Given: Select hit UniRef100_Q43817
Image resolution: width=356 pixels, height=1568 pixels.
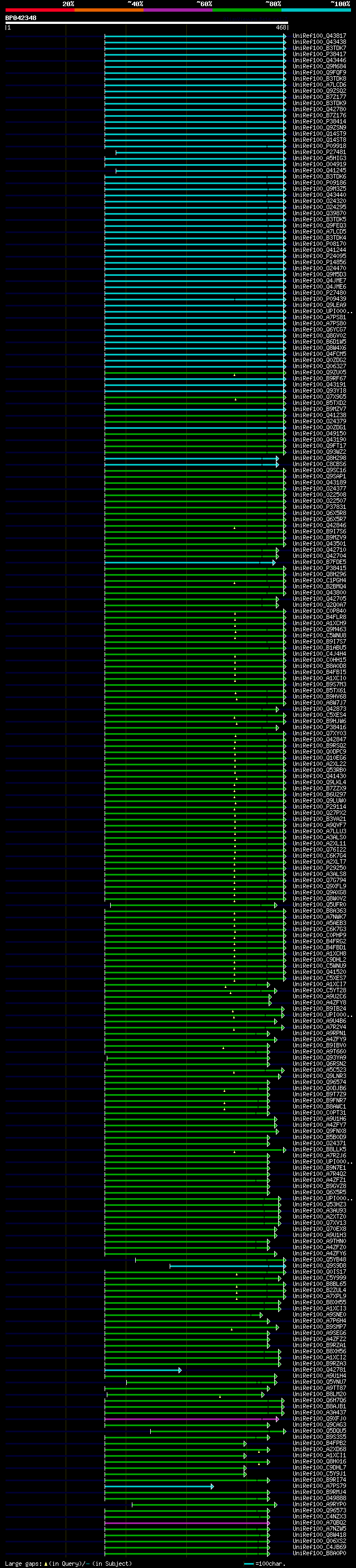Looking at the screenshot, I should tap(319, 36).
